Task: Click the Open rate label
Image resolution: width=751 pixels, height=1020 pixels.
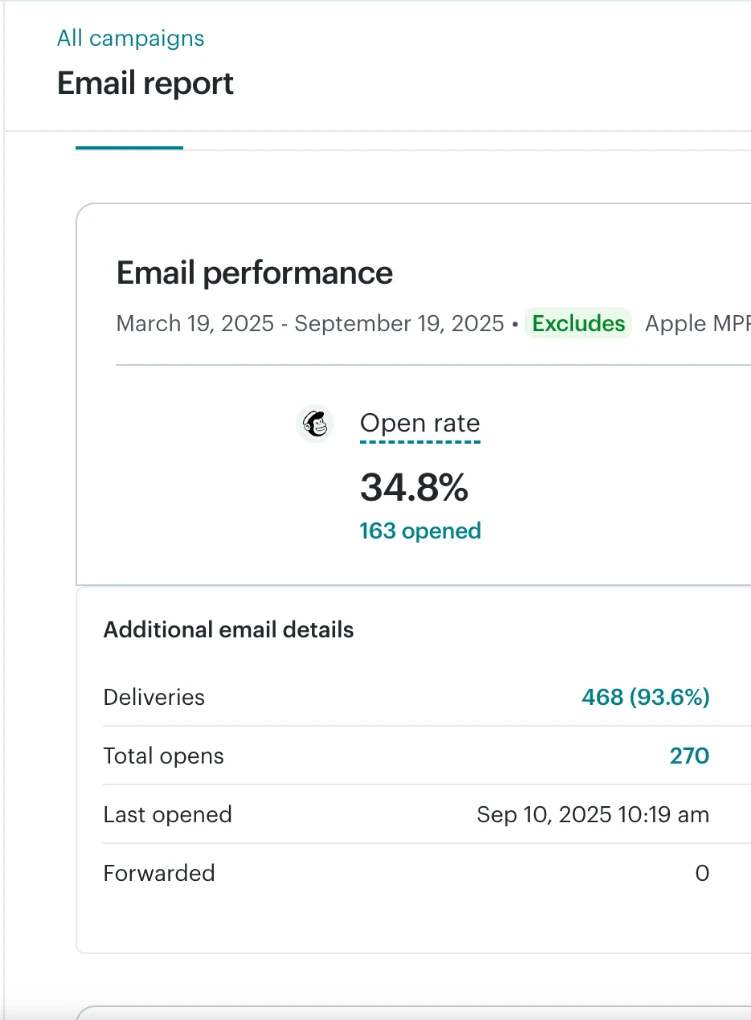Action: [420, 423]
